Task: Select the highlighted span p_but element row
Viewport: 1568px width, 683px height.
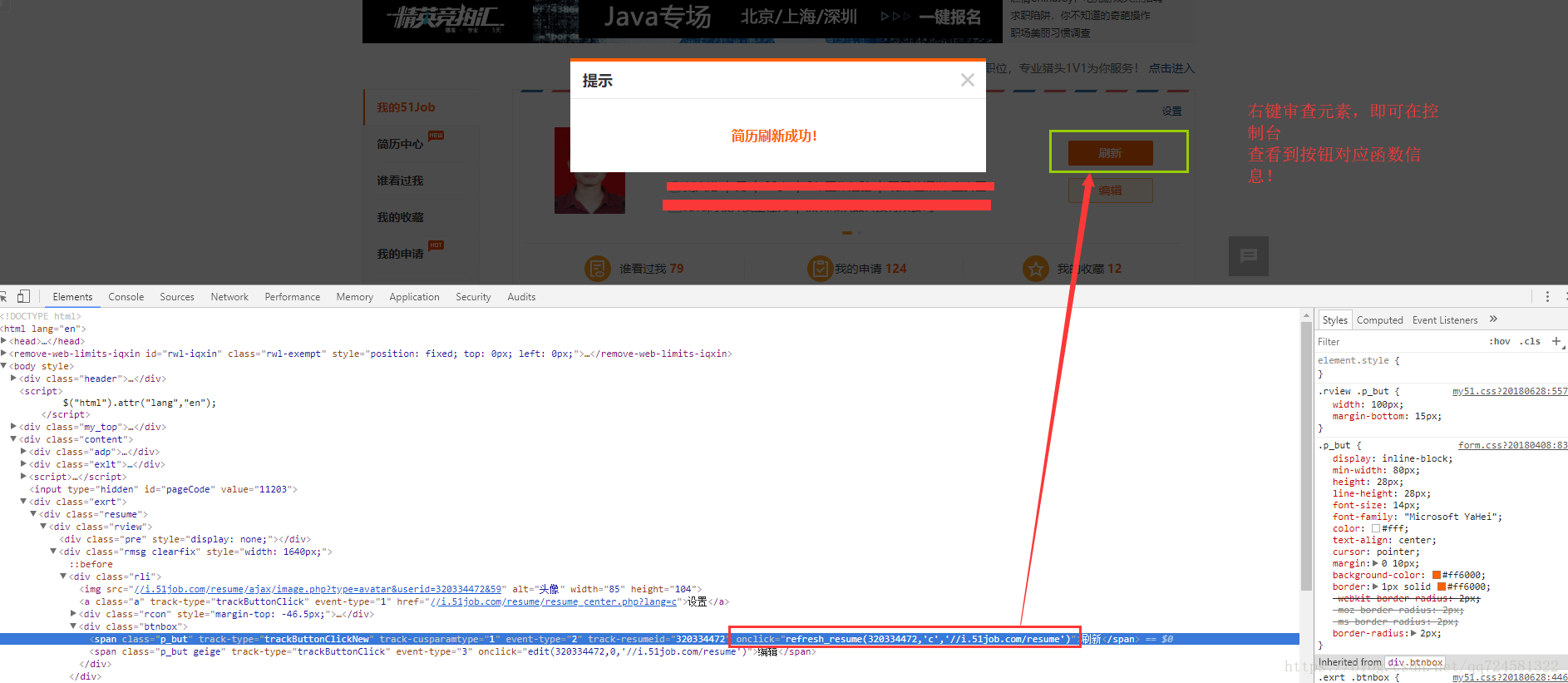Action: click(x=649, y=639)
